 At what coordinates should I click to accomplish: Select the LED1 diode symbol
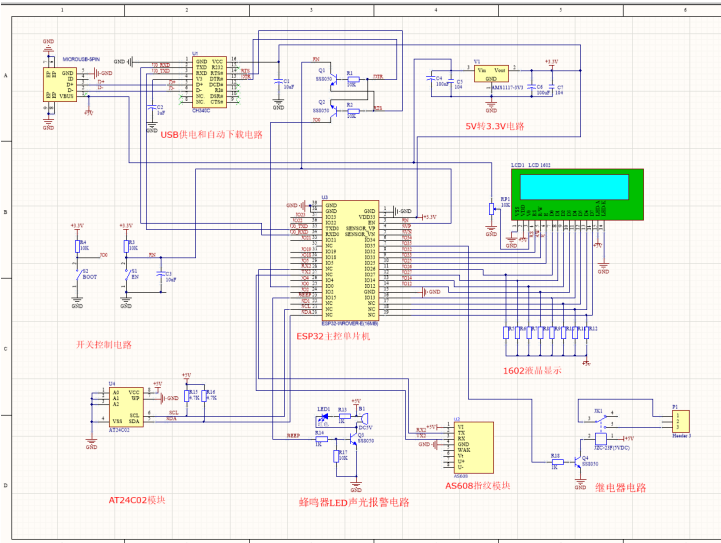pos(324,417)
